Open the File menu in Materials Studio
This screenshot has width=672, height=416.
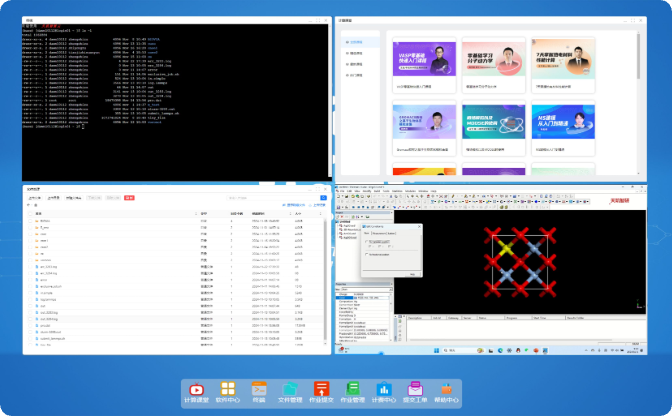pos(342,190)
